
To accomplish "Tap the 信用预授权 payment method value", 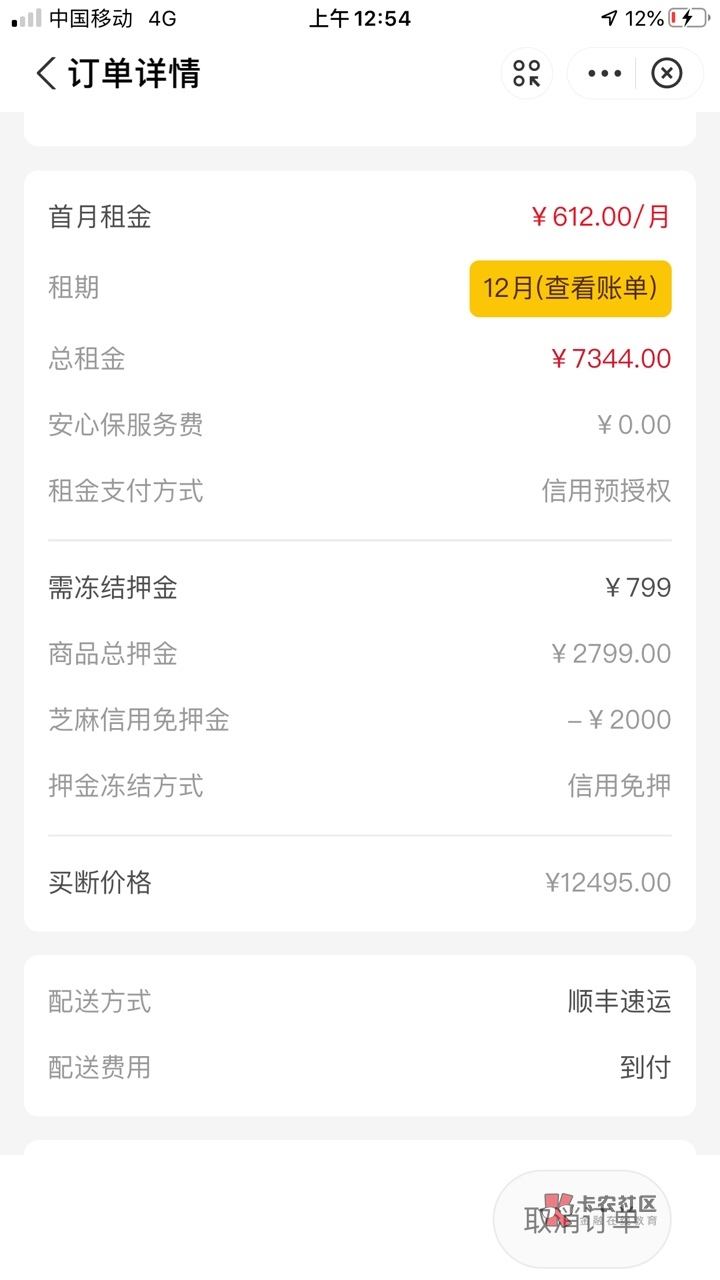I will [606, 491].
